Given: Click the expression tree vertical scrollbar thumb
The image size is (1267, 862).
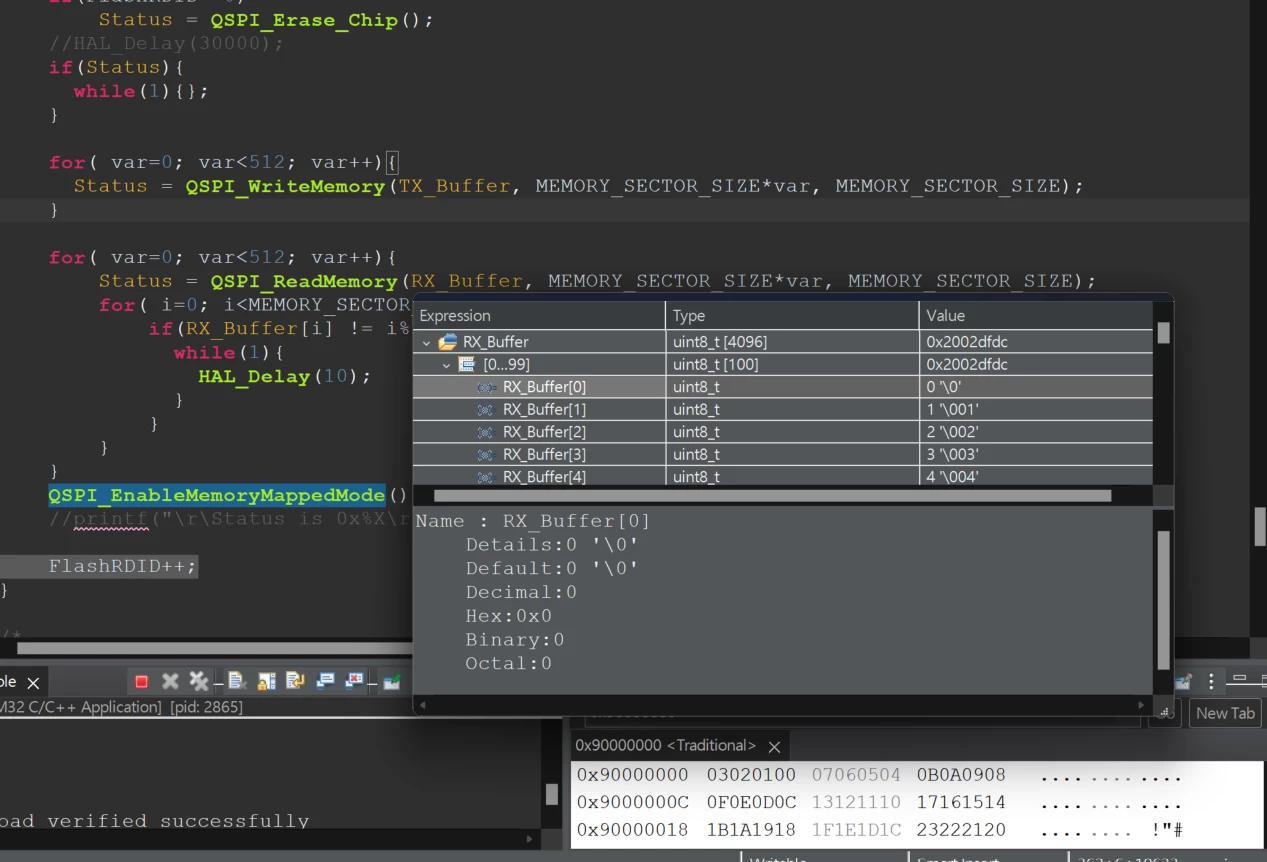Looking at the screenshot, I should [1163, 333].
